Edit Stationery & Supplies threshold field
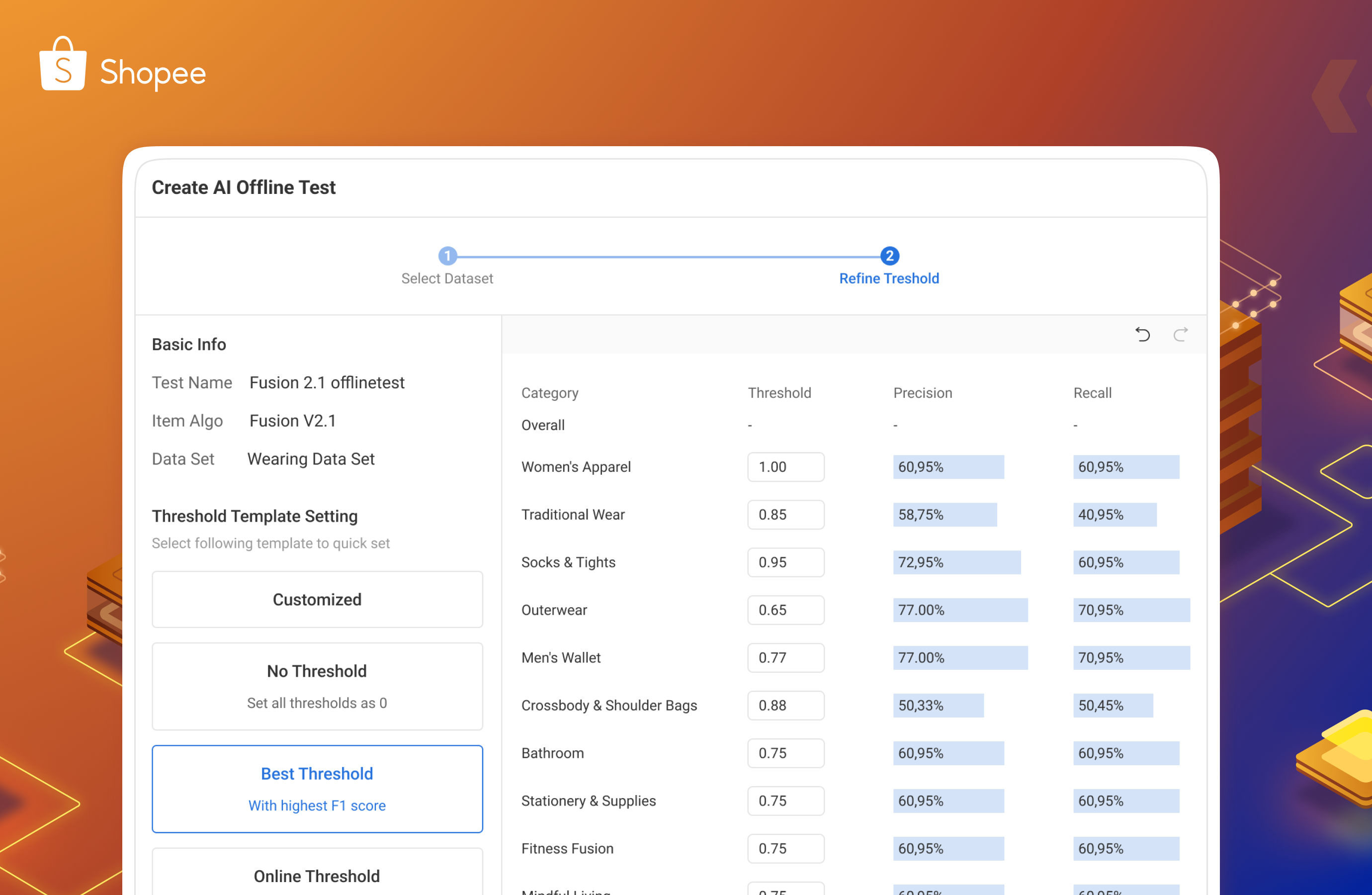This screenshot has height=895, width=1372. pyautogui.click(x=786, y=801)
